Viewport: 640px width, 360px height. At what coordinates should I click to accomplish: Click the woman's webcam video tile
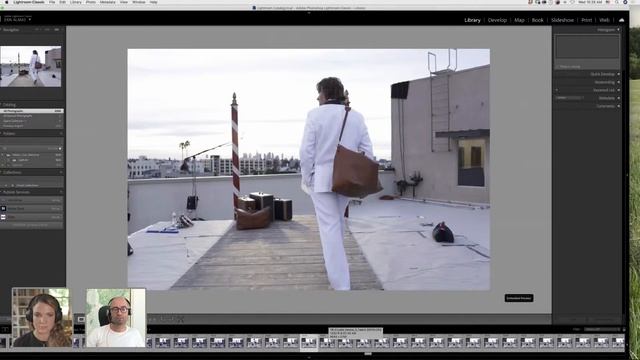coord(42,318)
